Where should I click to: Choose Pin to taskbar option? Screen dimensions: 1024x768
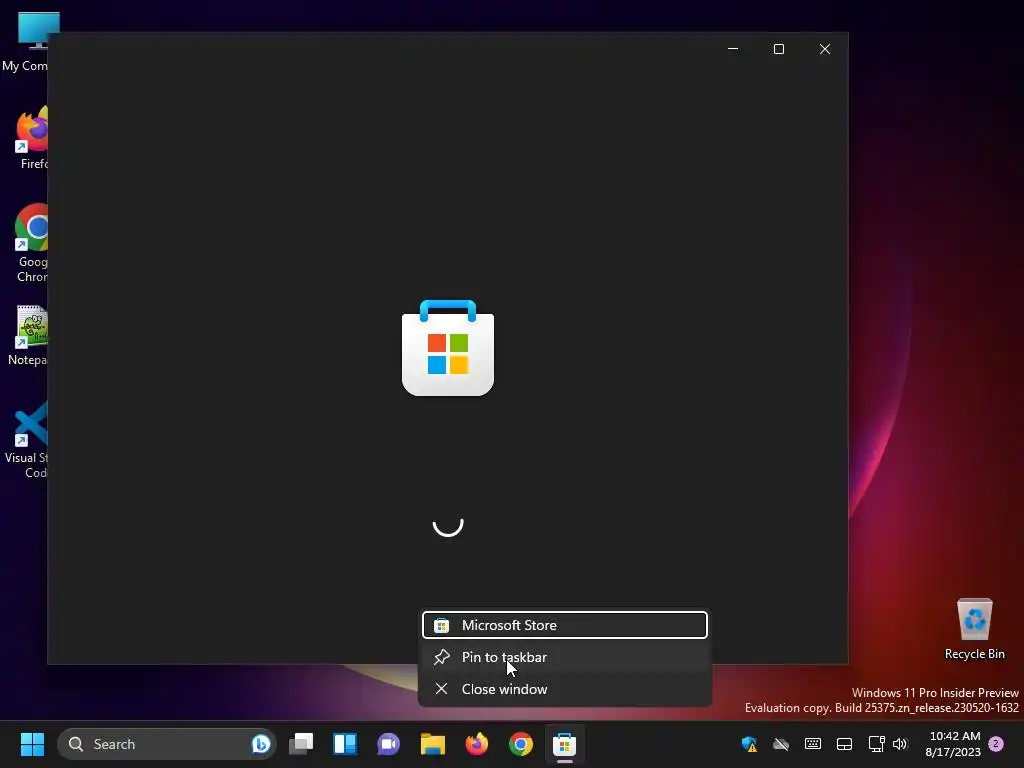pos(565,657)
